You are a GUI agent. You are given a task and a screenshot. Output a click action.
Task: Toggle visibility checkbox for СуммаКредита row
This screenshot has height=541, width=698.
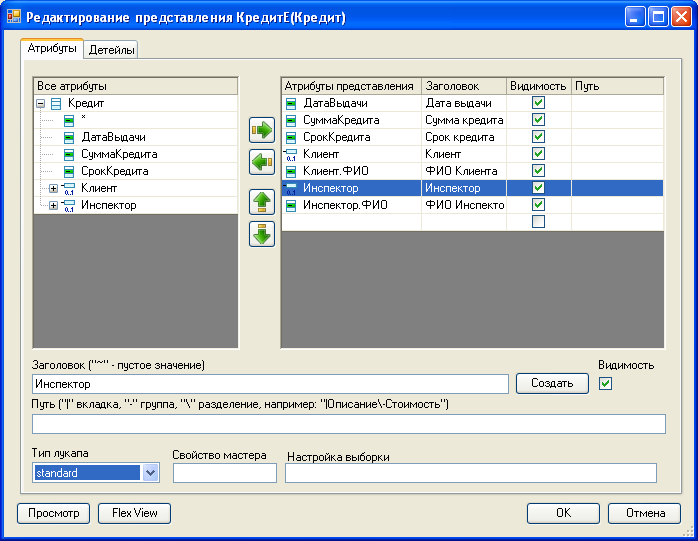tap(538, 120)
